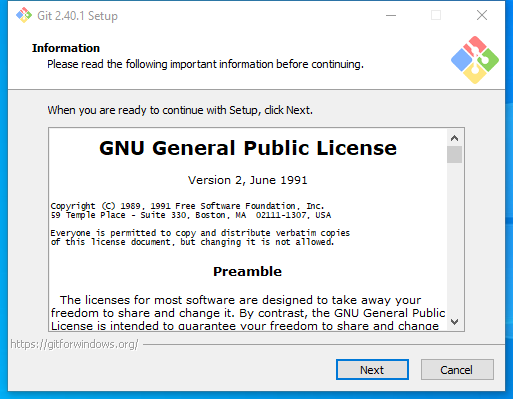
Task: Click the license scrollbar thumb
Action: point(454,155)
